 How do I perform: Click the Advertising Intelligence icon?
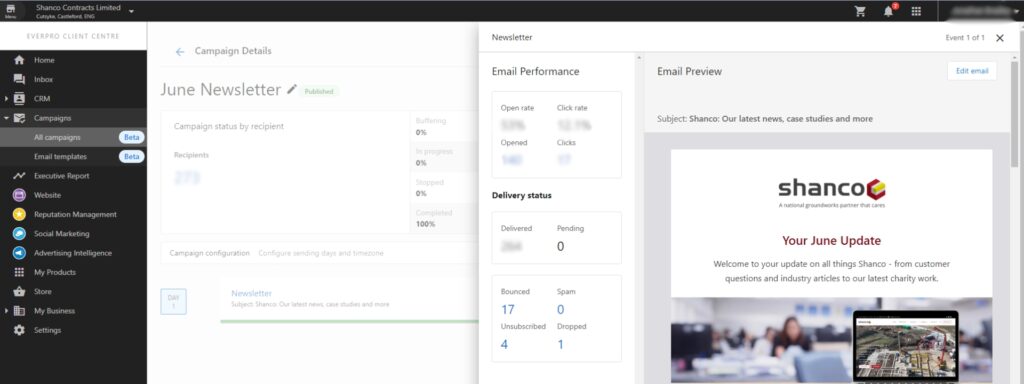[19, 253]
